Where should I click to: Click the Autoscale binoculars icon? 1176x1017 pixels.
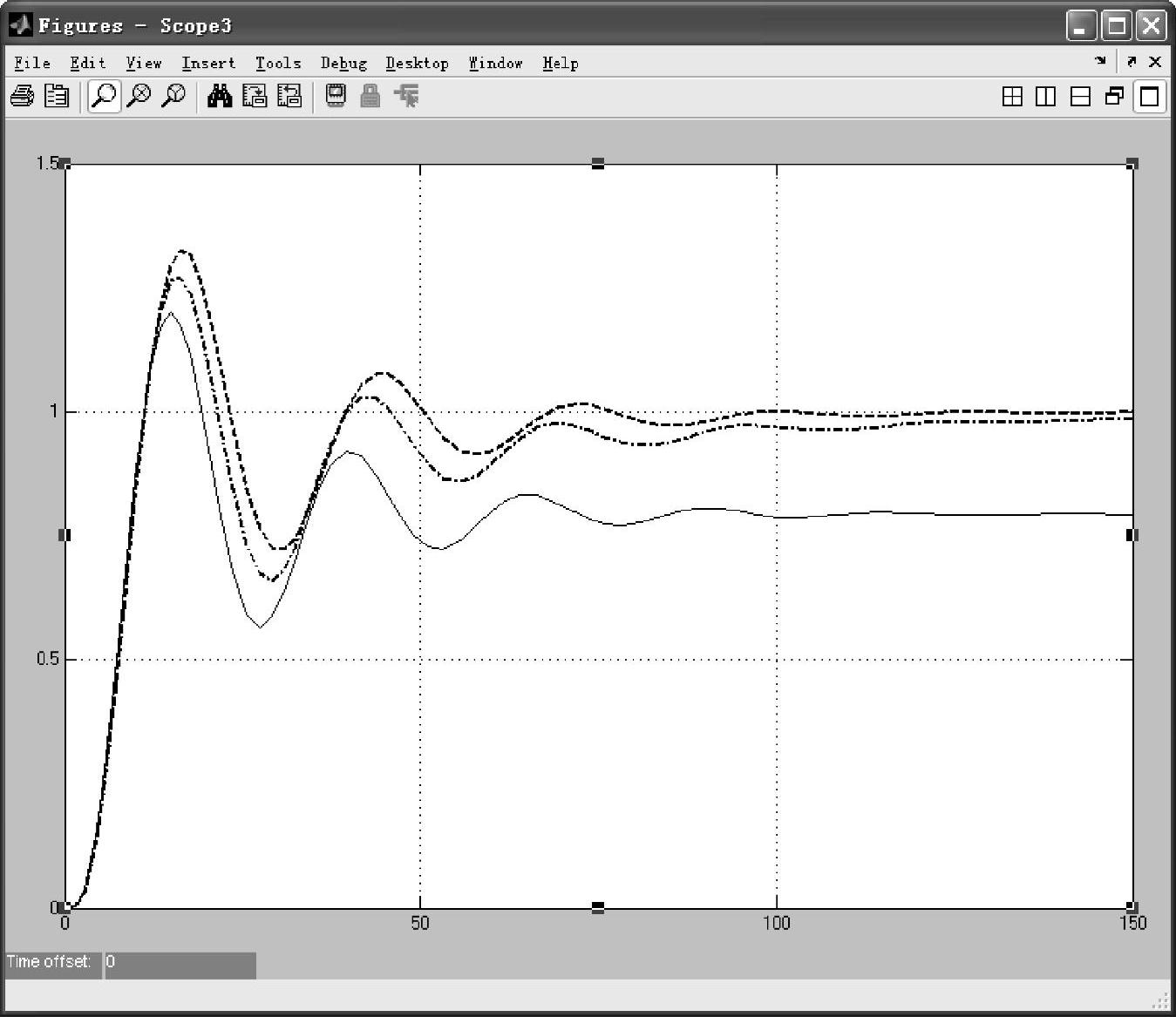click(219, 96)
